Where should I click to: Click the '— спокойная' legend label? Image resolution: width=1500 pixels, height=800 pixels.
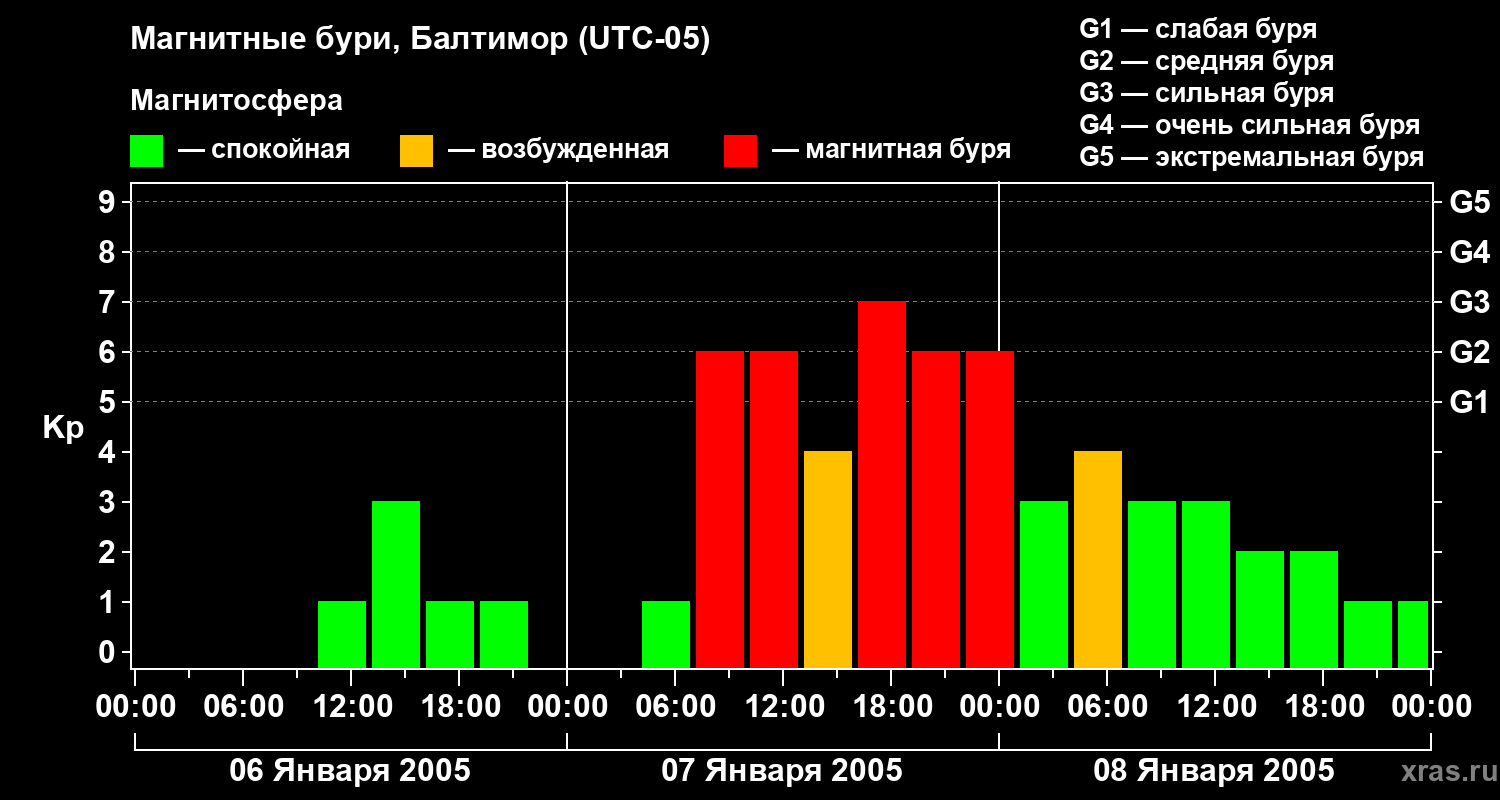tap(263, 150)
